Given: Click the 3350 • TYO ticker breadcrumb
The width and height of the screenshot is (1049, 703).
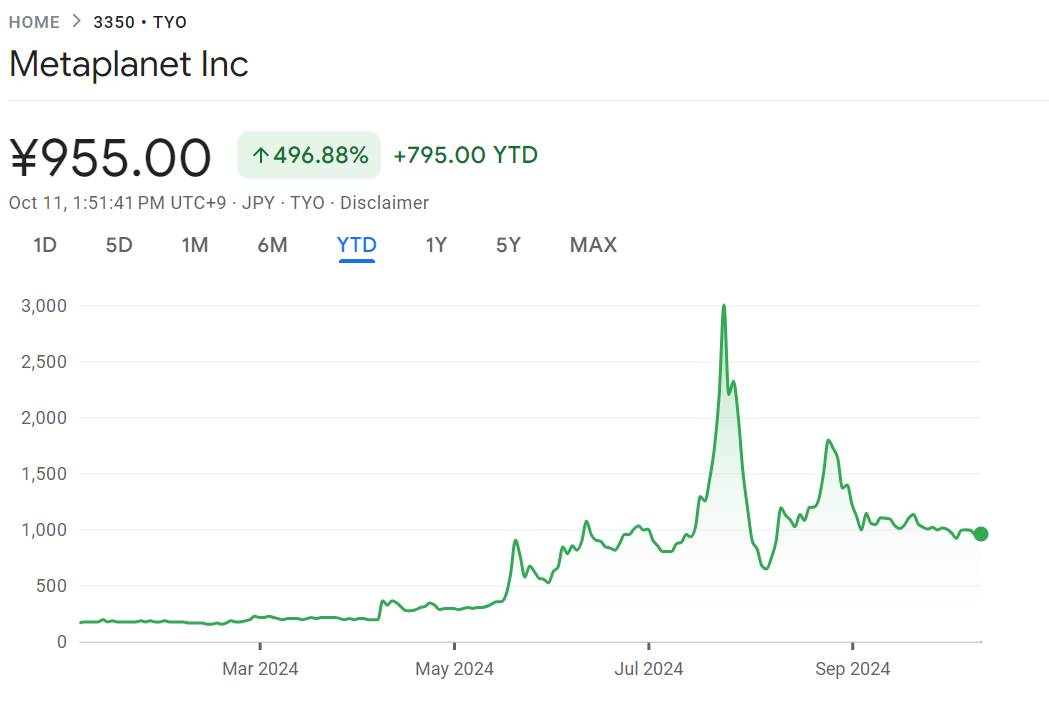Looking at the screenshot, I should pos(140,22).
